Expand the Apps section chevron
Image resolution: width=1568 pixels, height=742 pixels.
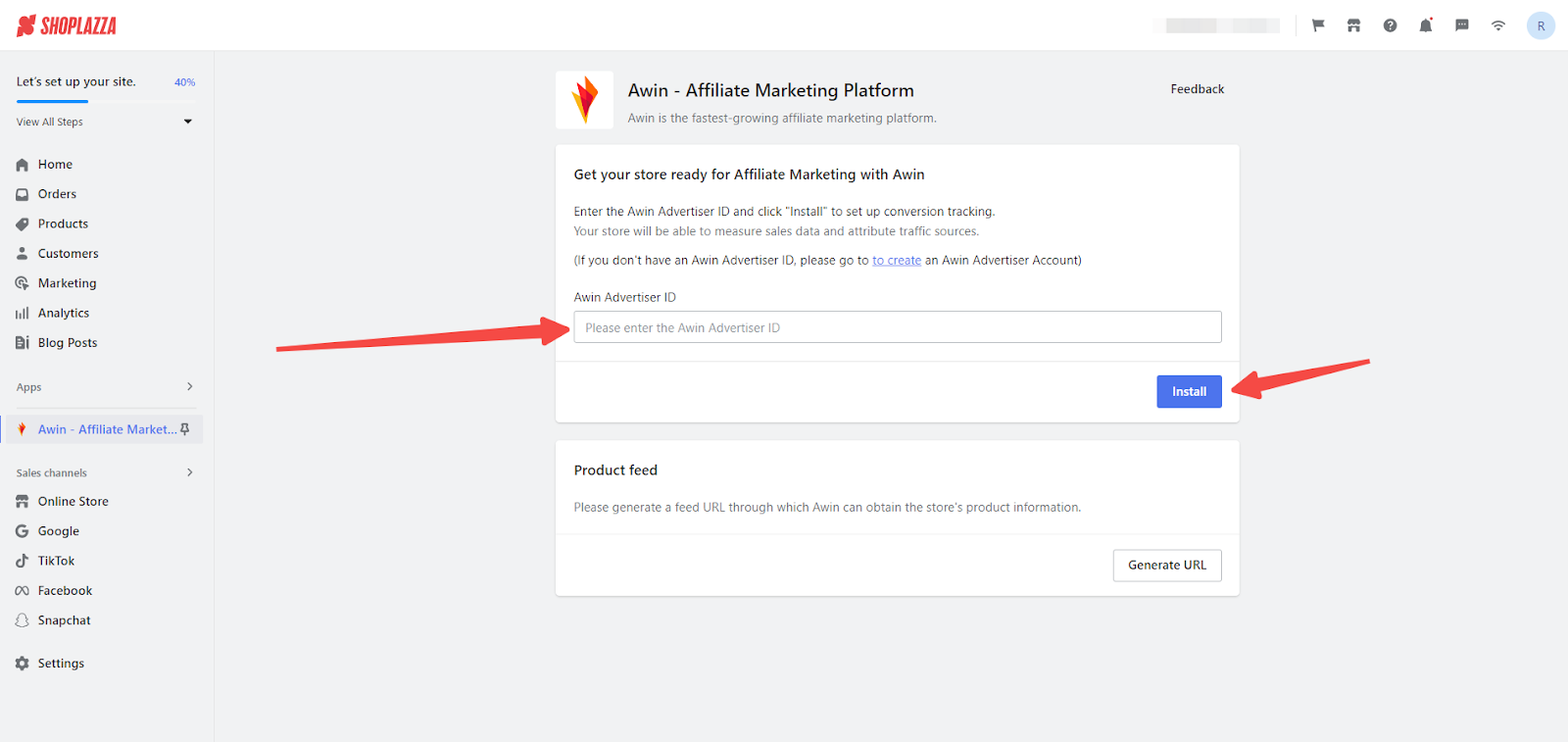pyautogui.click(x=190, y=386)
